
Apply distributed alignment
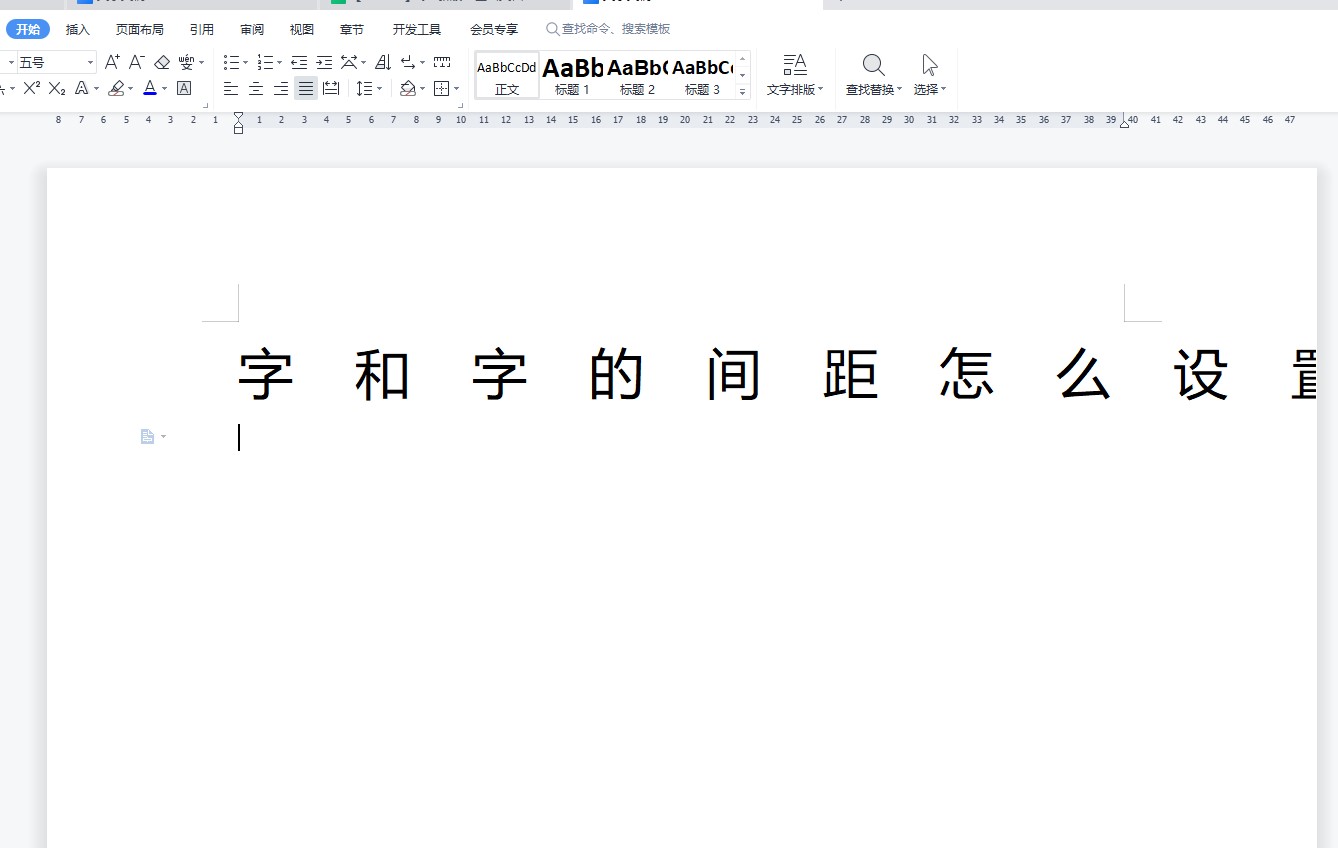click(331, 88)
